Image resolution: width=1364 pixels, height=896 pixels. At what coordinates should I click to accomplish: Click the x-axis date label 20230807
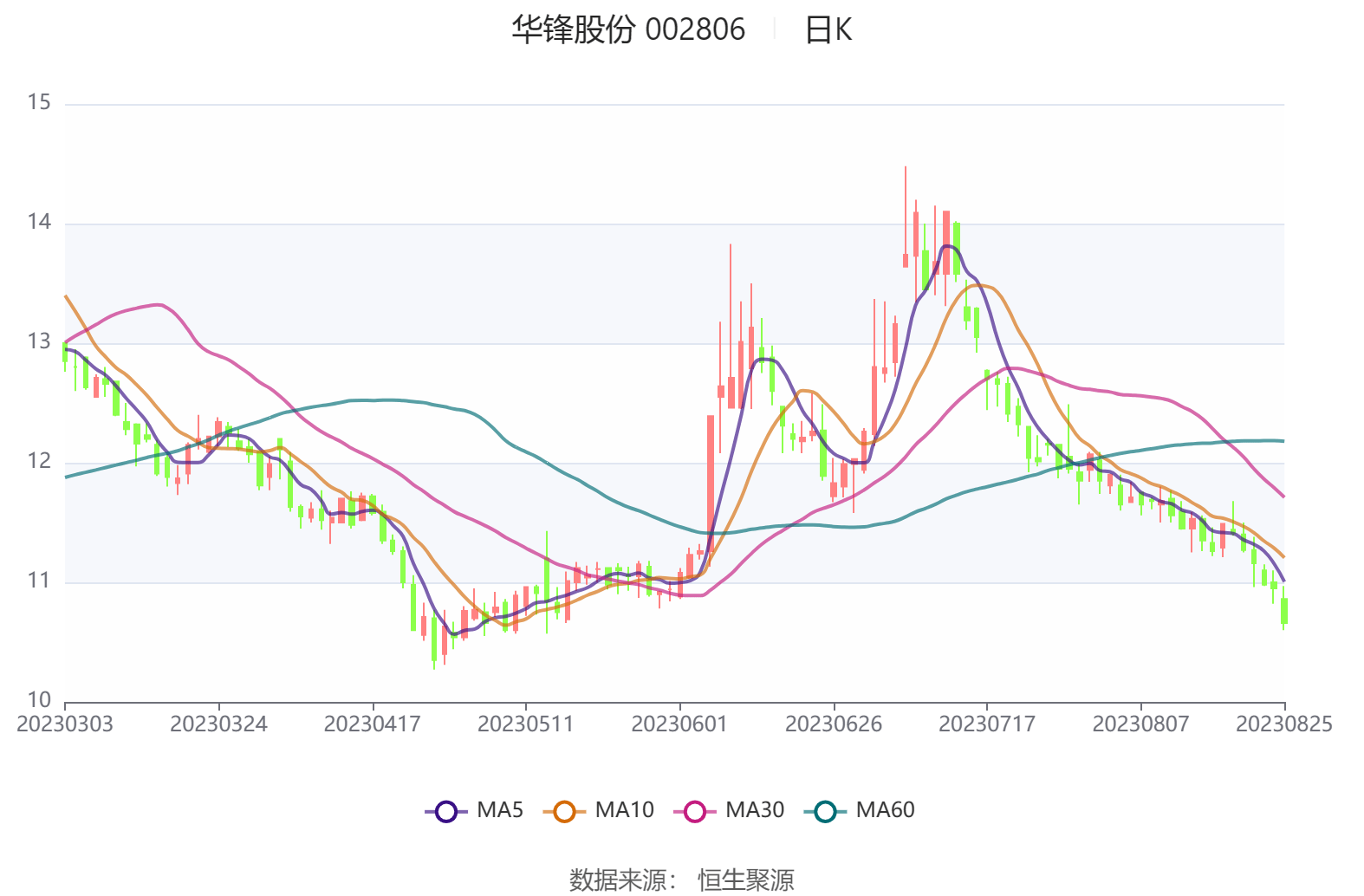coord(1140,724)
